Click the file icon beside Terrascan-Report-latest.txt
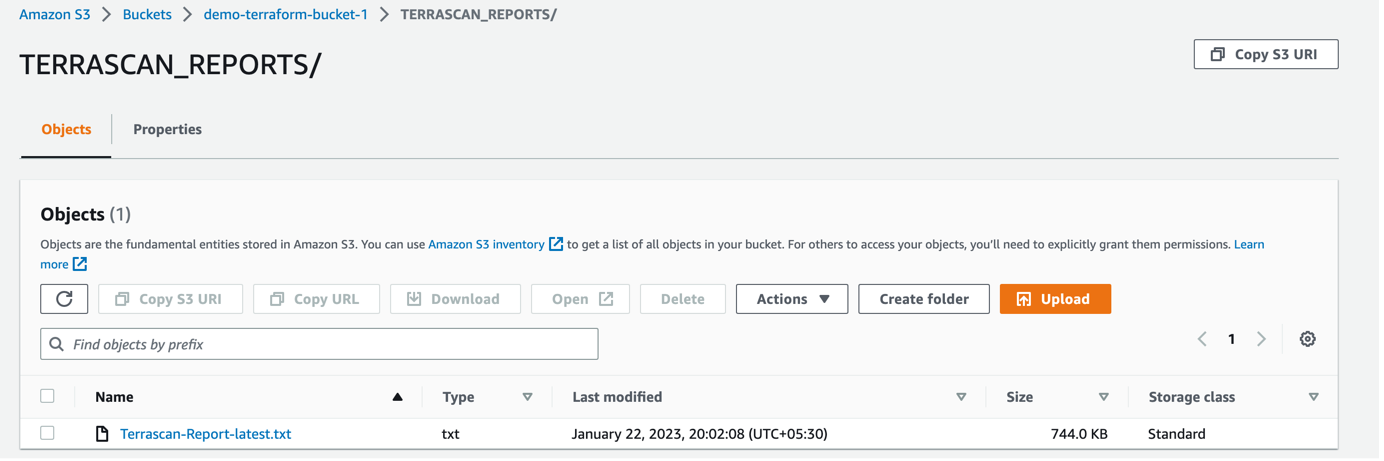Screen dimensions: 1384x461 coord(102,435)
